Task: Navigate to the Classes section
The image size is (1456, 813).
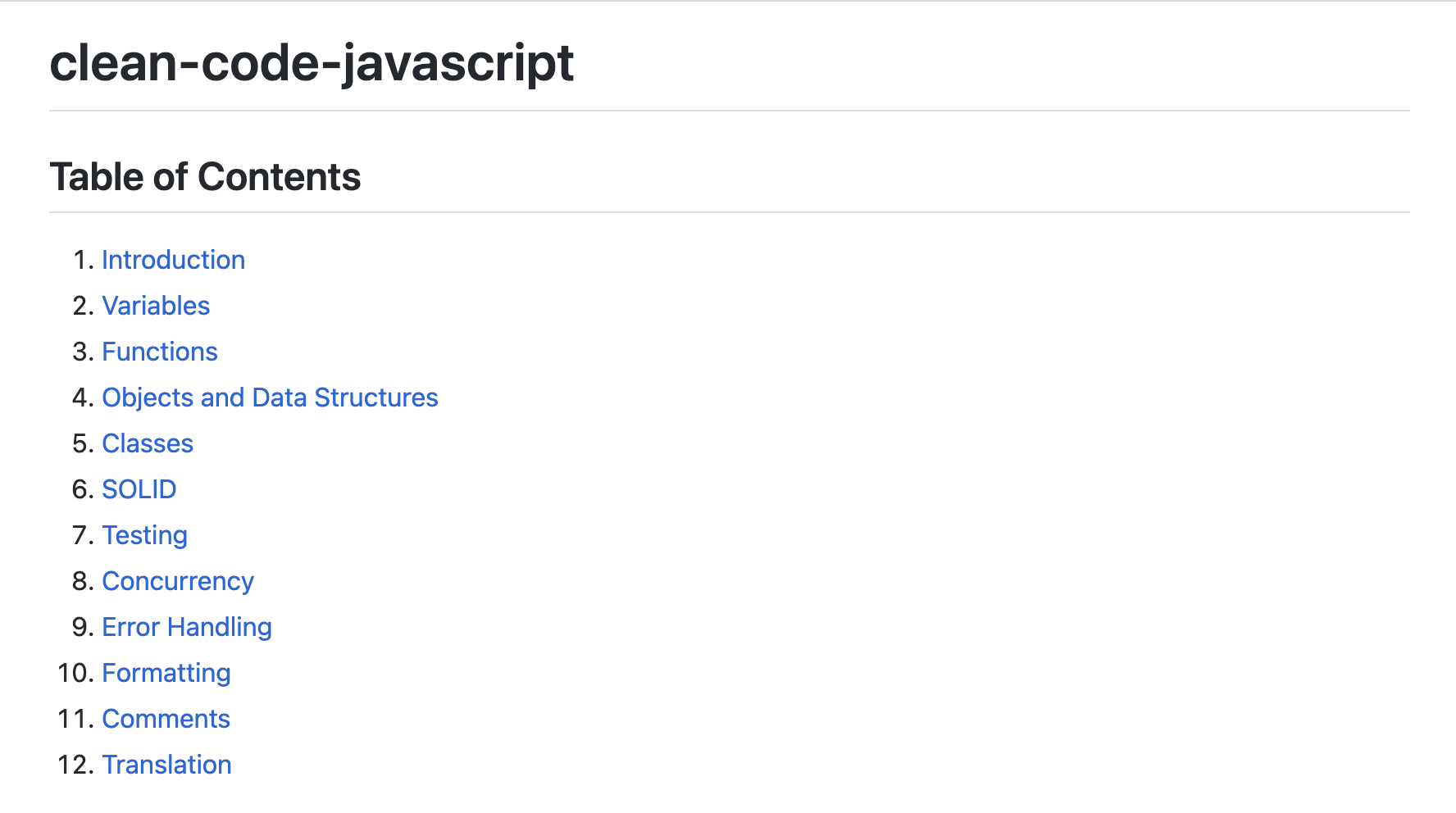Action: [x=148, y=443]
